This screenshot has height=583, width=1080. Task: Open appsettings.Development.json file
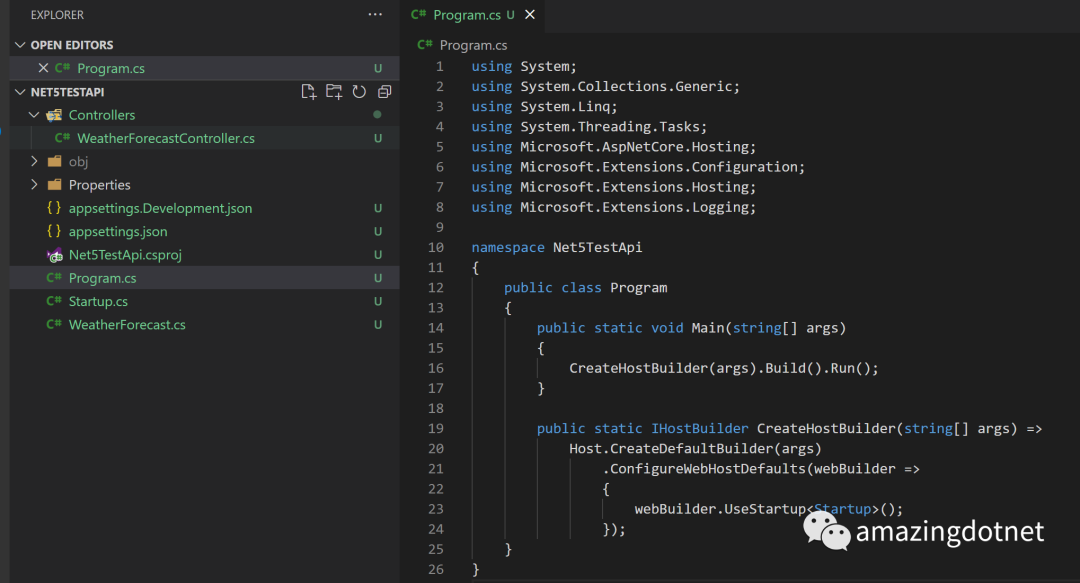click(x=160, y=208)
